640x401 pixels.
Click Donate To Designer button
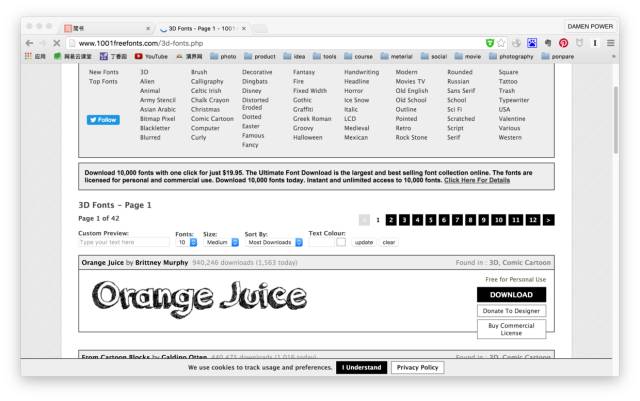tap(511, 311)
